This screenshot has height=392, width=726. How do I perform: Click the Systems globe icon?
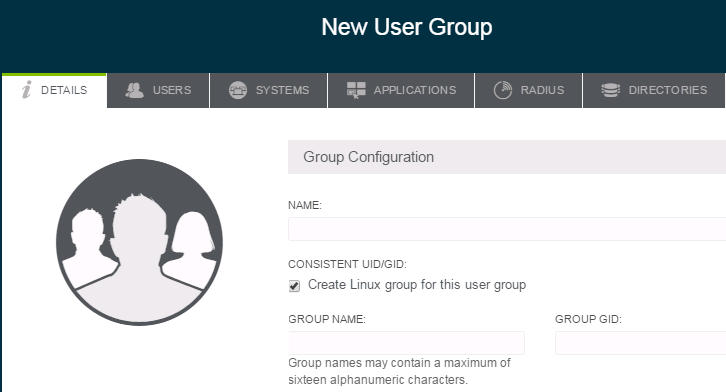(x=238, y=90)
